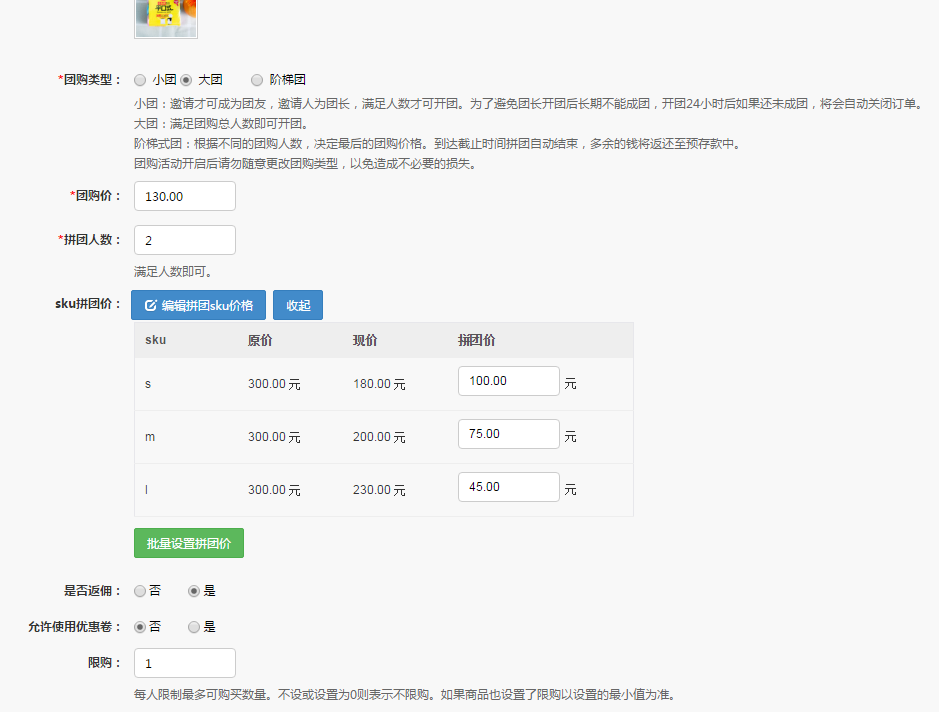Click the 是否返佣 label
The height and width of the screenshot is (712, 939).
pos(93,591)
